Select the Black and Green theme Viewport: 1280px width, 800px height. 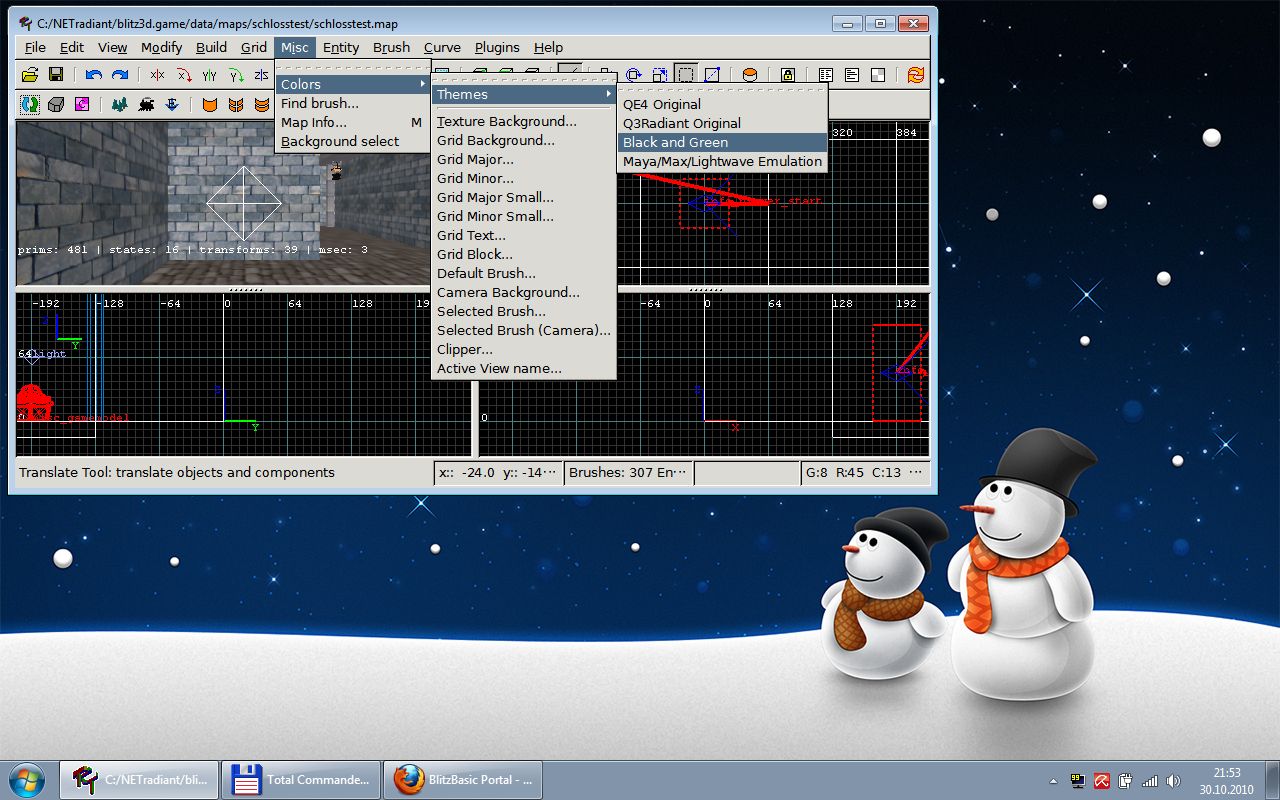[722, 142]
